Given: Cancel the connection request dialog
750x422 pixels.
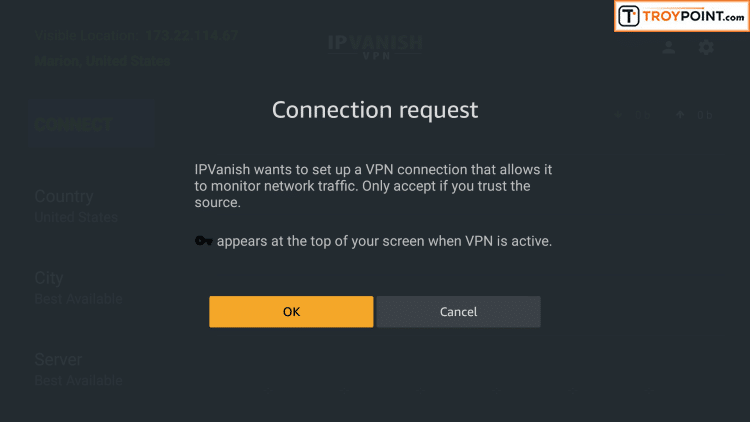Looking at the screenshot, I should [x=458, y=311].
